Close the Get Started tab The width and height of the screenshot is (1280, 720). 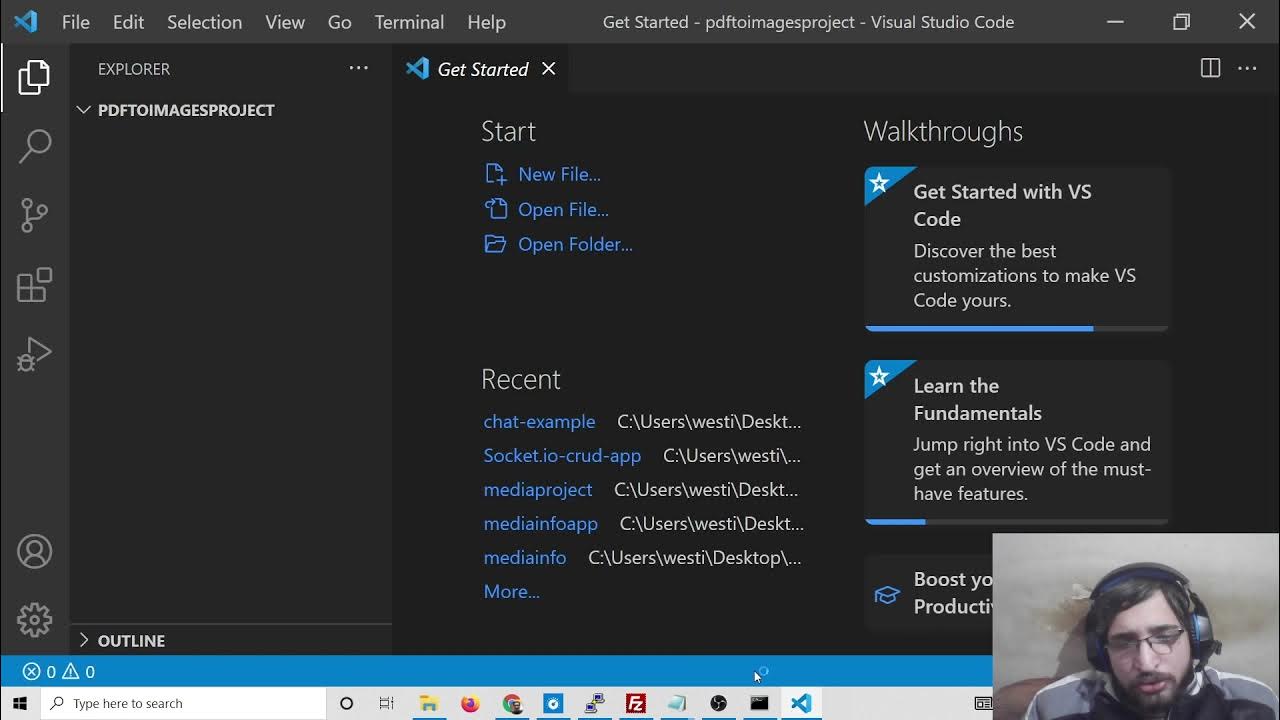tap(548, 68)
